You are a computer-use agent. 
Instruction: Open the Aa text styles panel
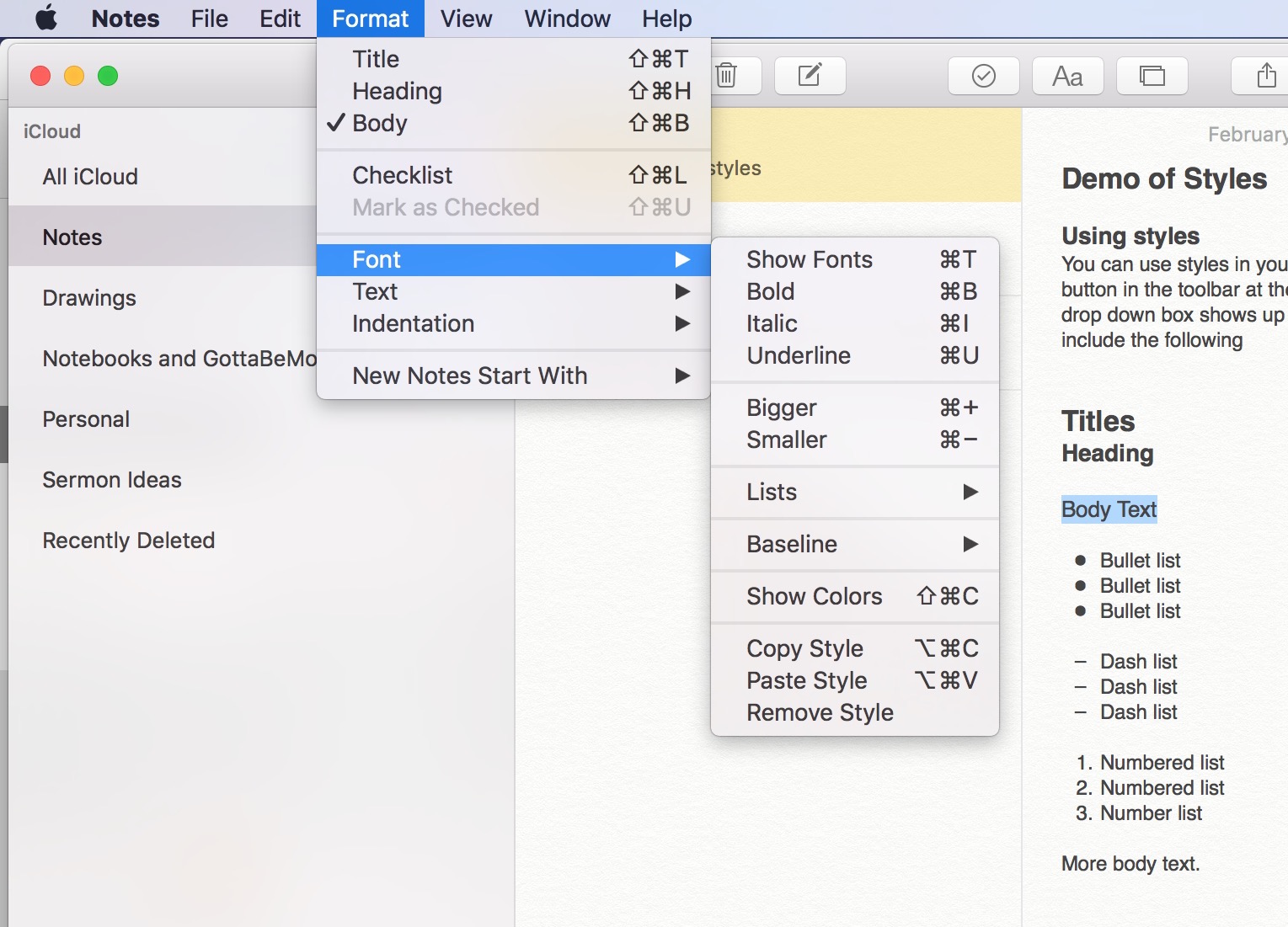1067,76
